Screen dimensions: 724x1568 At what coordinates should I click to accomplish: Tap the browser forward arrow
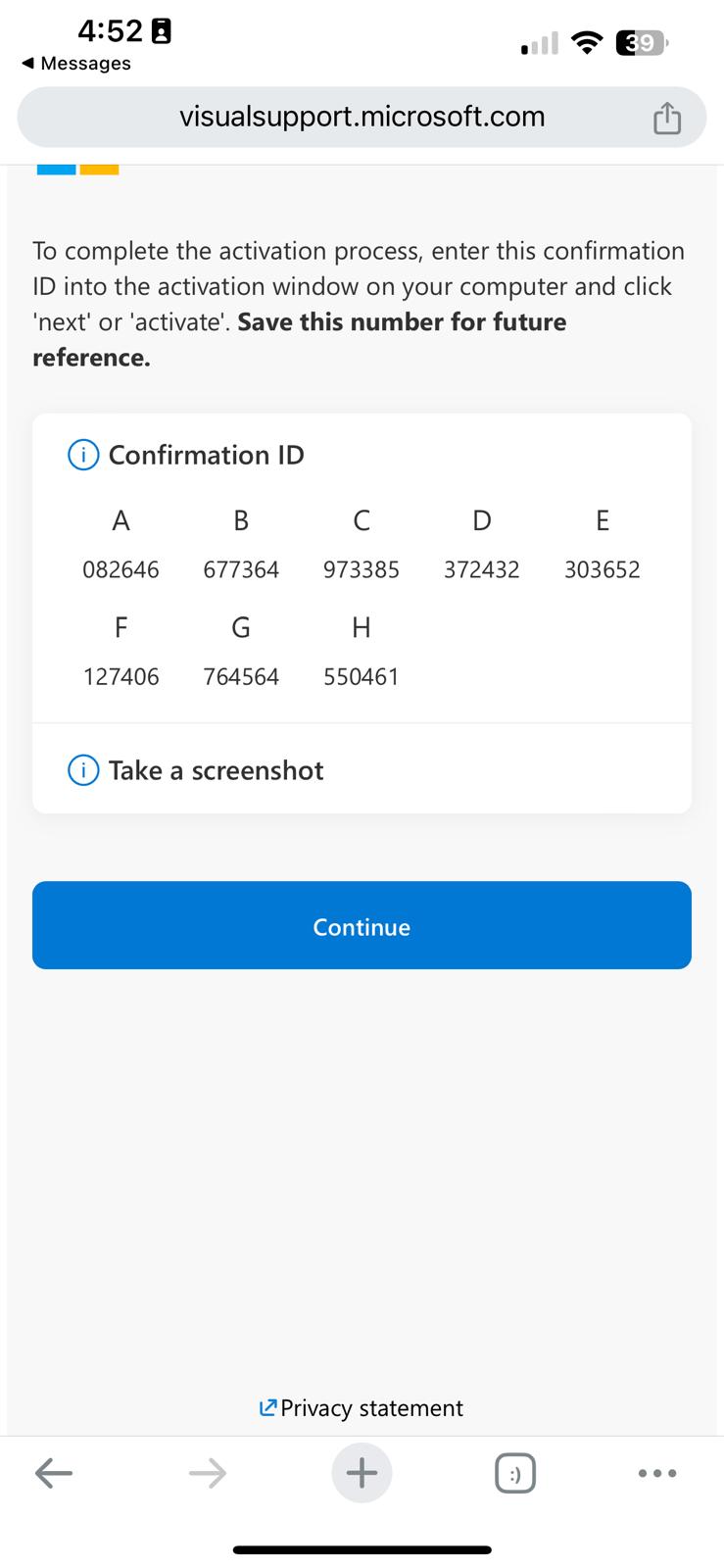pyautogui.click(x=208, y=1472)
